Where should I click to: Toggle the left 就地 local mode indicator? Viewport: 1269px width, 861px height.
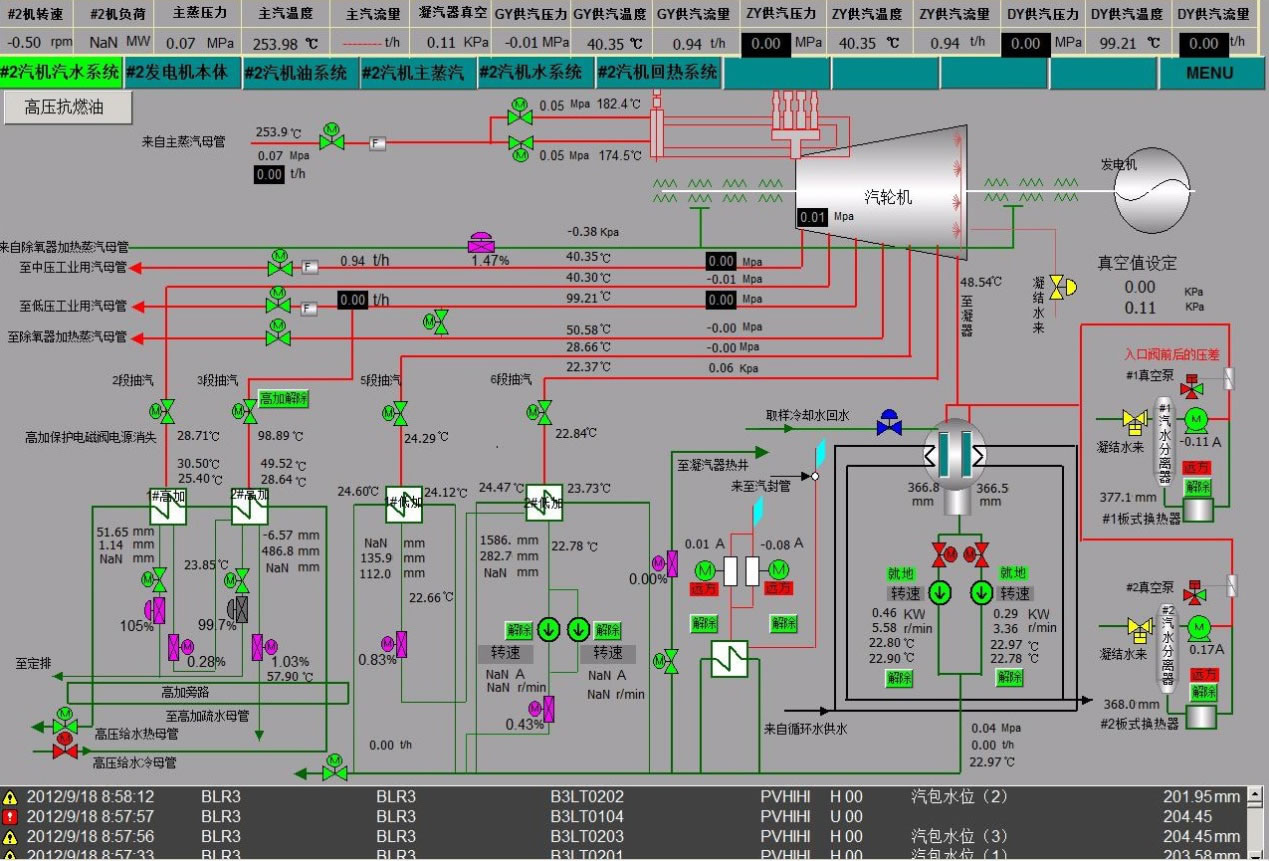901,573
